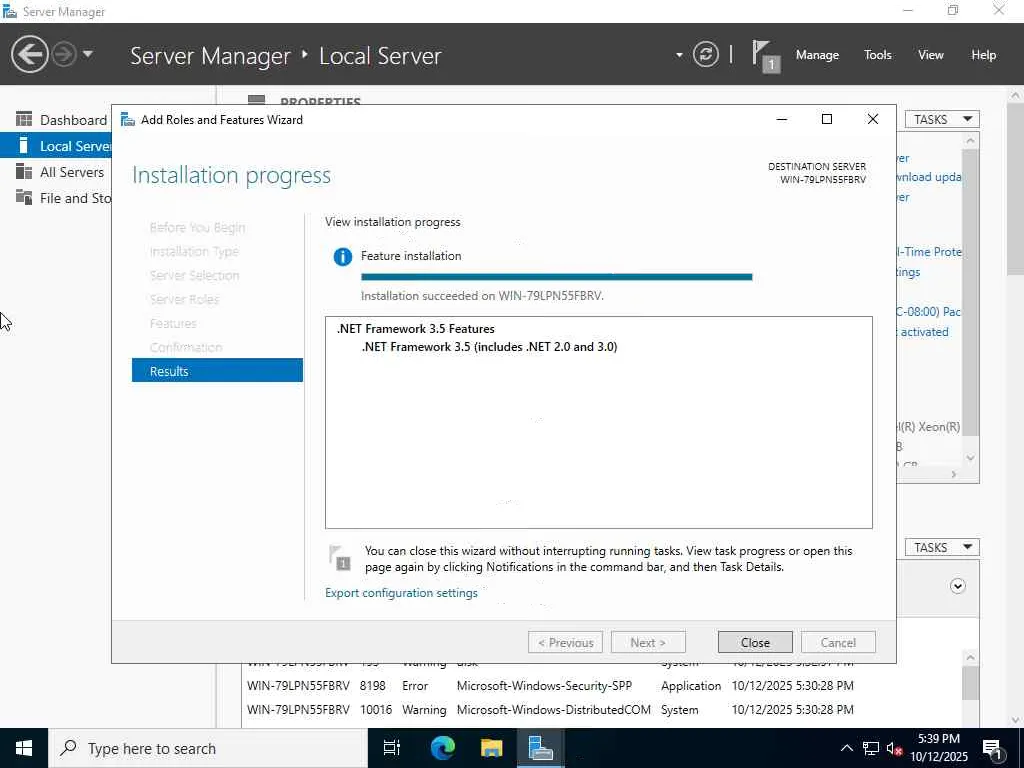
Task: Expand the Events filter chevron button
Action: (957, 586)
